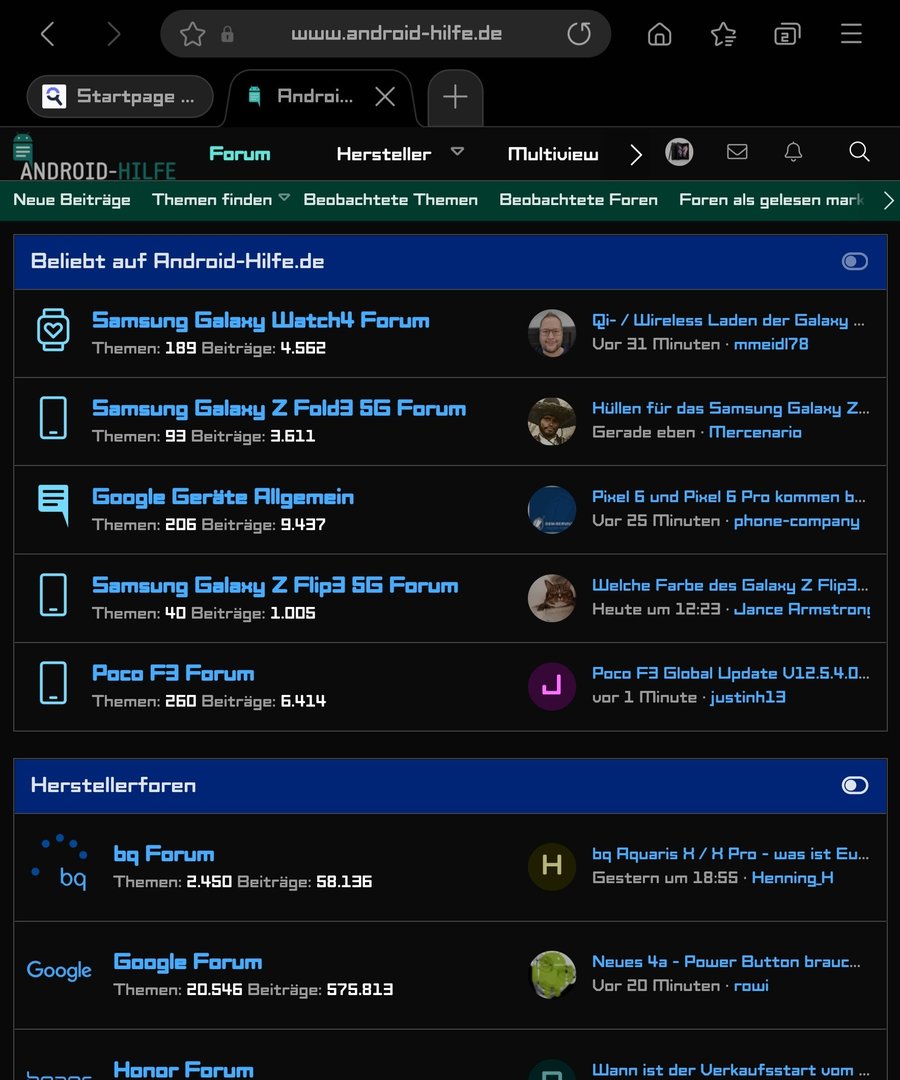
Task: Open mmeidl78 avatar thumbnail
Action: click(x=552, y=333)
